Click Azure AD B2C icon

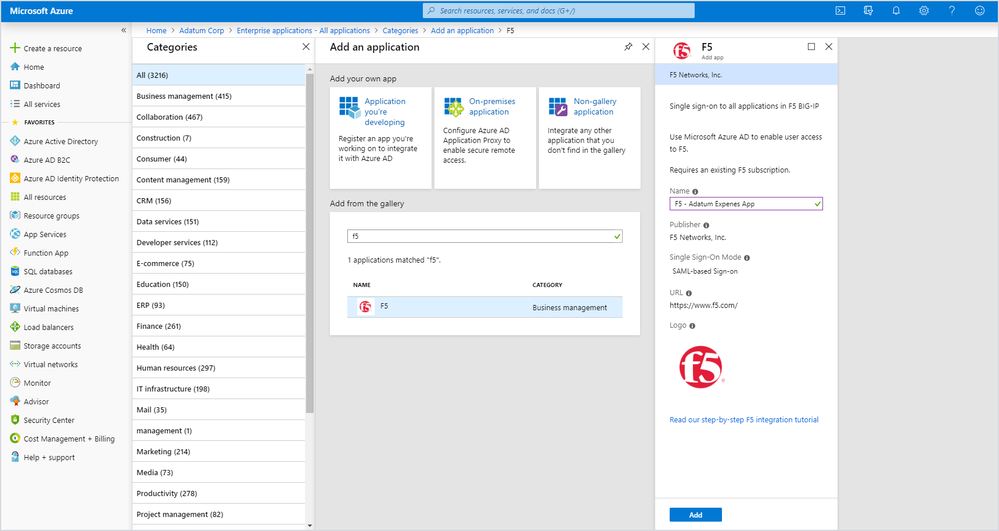[15, 160]
